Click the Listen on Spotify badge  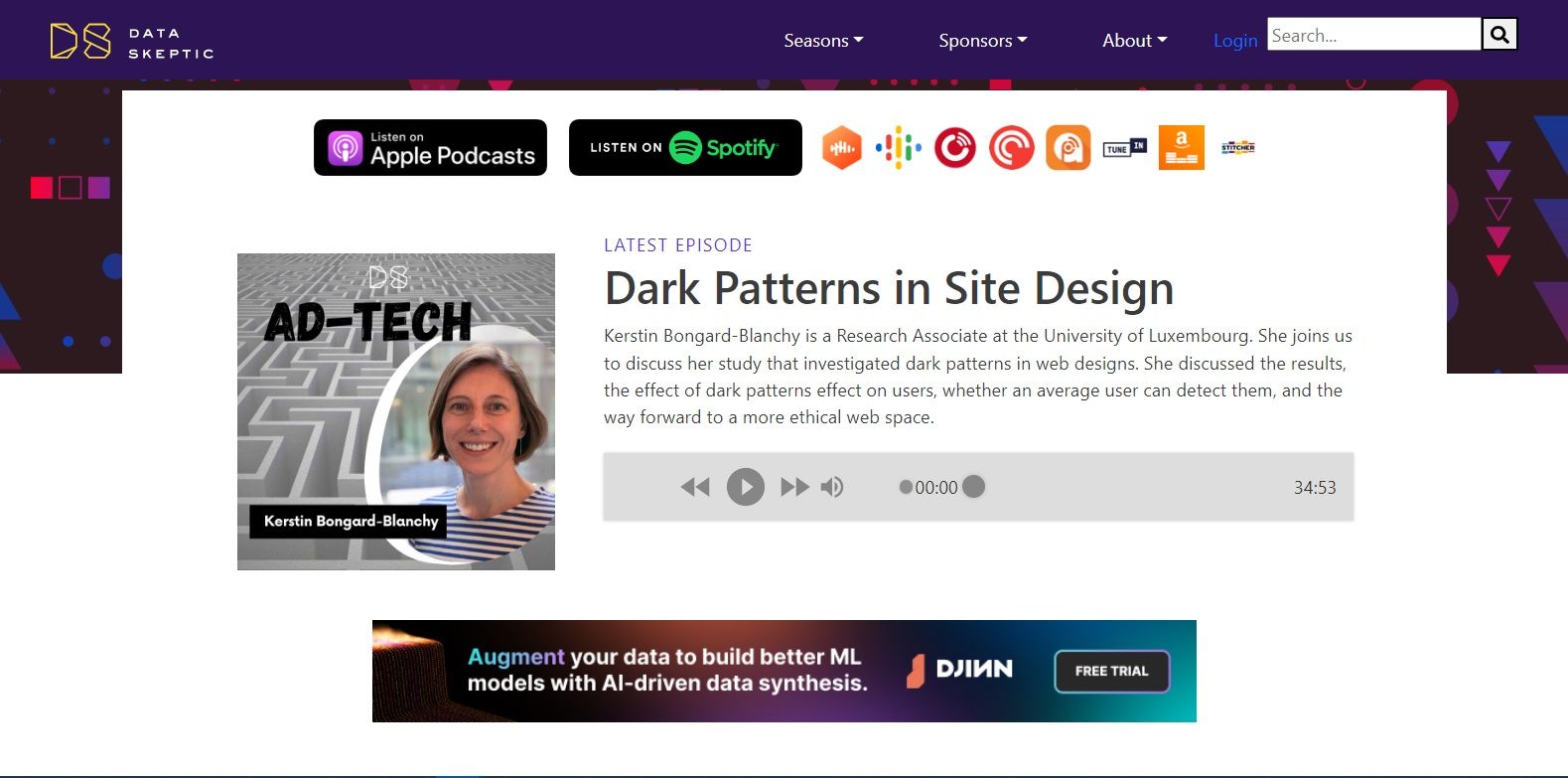pyautogui.click(x=685, y=148)
